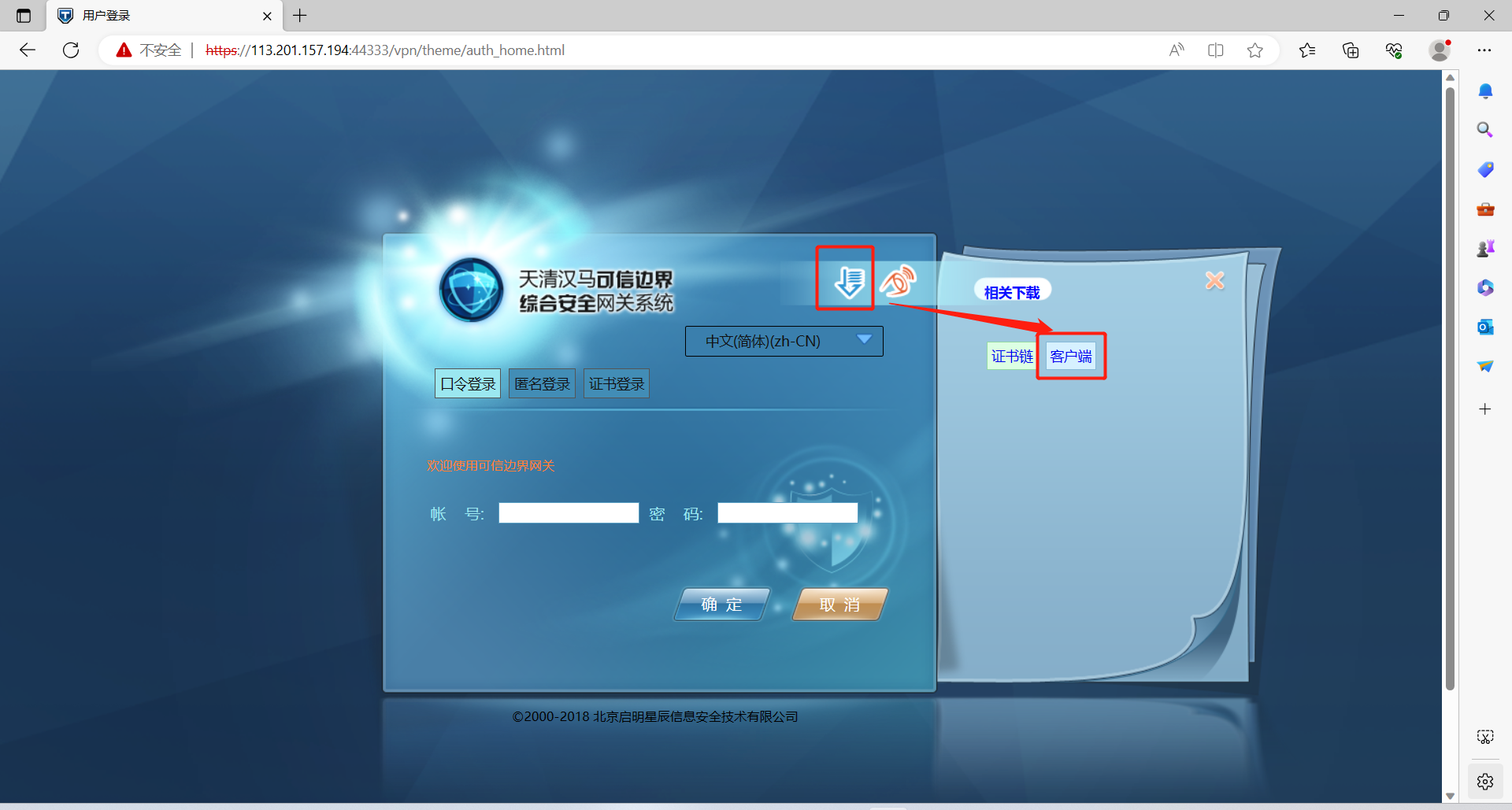
Task: Close the related downloads panel
Action: (1214, 280)
